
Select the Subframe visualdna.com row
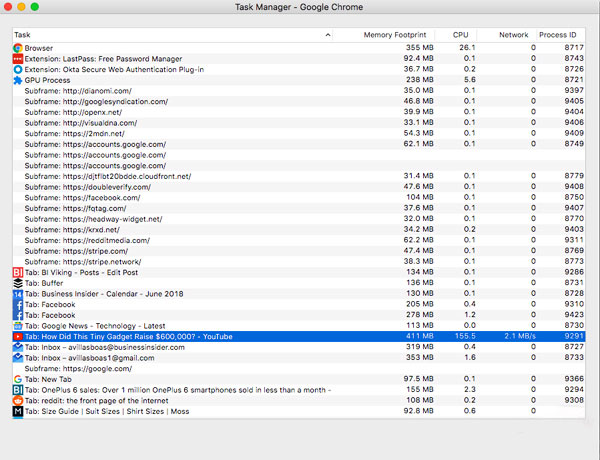pos(298,123)
